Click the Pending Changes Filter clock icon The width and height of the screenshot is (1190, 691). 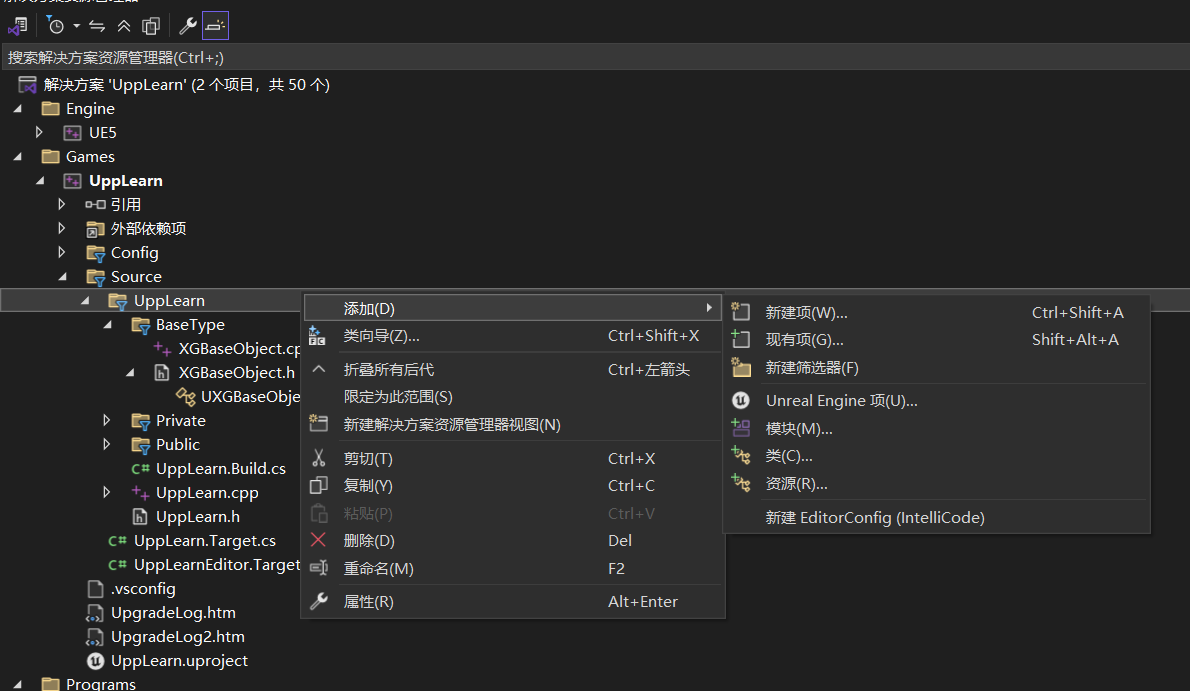[x=55, y=25]
